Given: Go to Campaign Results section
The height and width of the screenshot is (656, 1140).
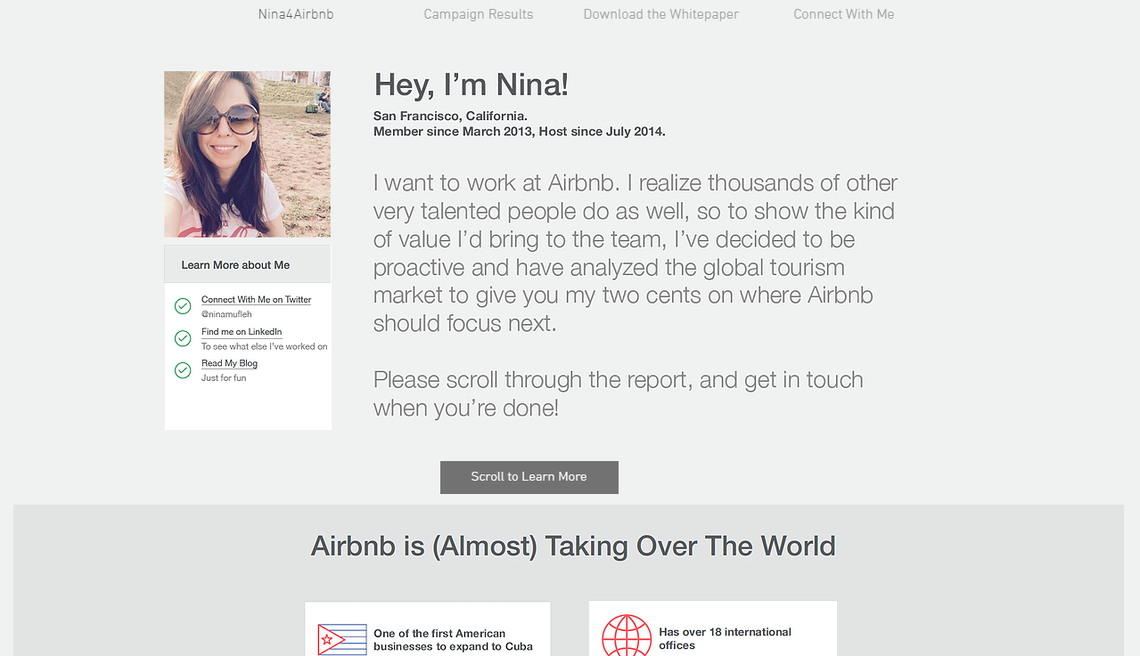Looking at the screenshot, I should coord(478,15).
